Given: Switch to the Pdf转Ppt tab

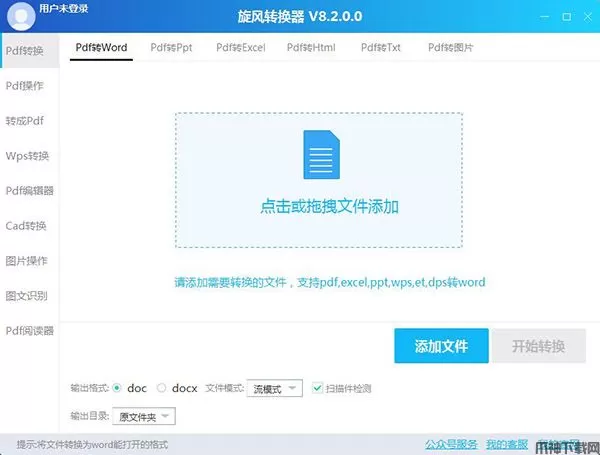Looking at the screenshot, I should 171,47.
